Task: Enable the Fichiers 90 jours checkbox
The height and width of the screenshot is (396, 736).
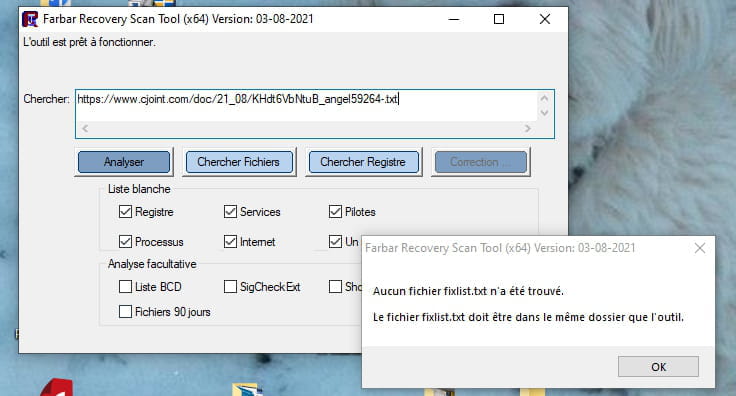Action: (x=125, y=312)
